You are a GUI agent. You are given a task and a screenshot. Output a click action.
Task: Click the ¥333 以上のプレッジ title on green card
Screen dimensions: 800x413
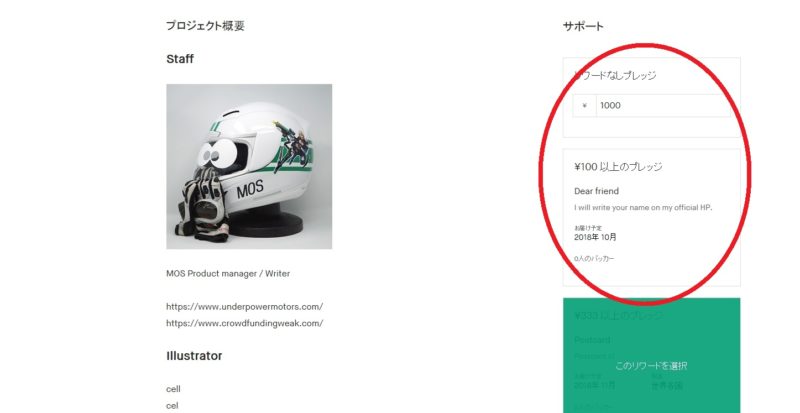pyautogui.click(x=618, y=316)
